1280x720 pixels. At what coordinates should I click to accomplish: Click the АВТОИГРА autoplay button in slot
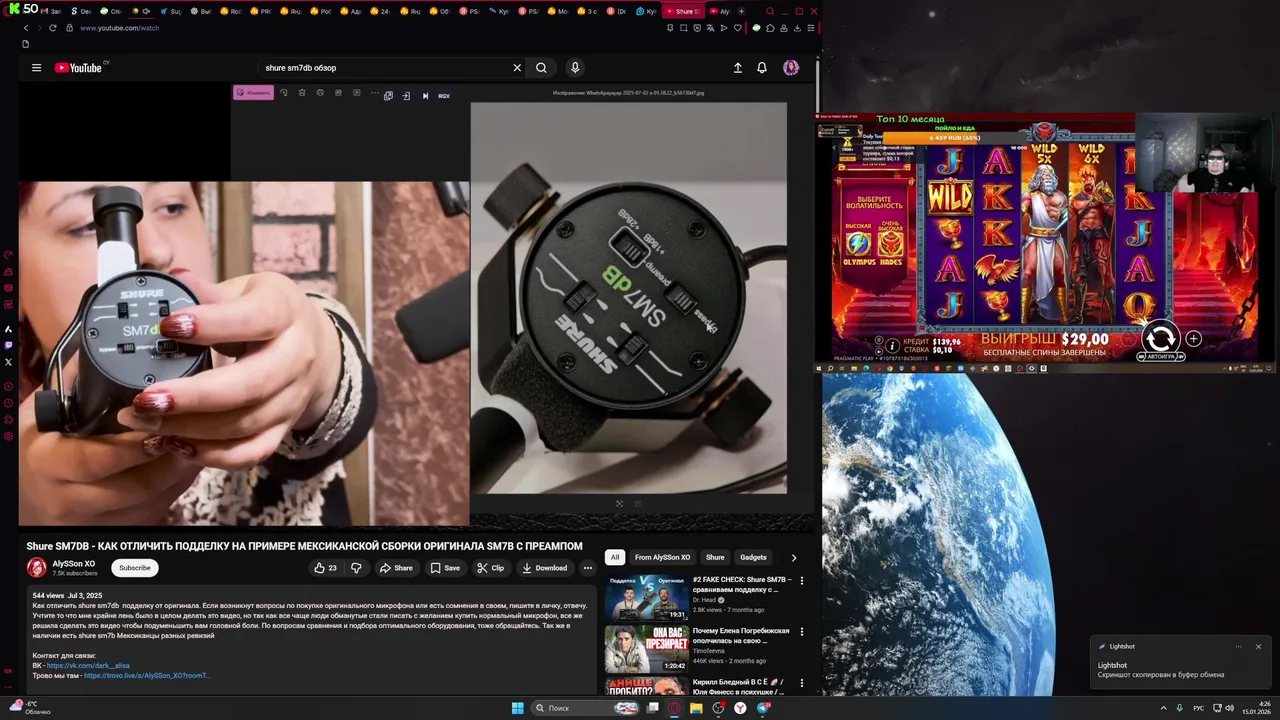coord(1160,357)
